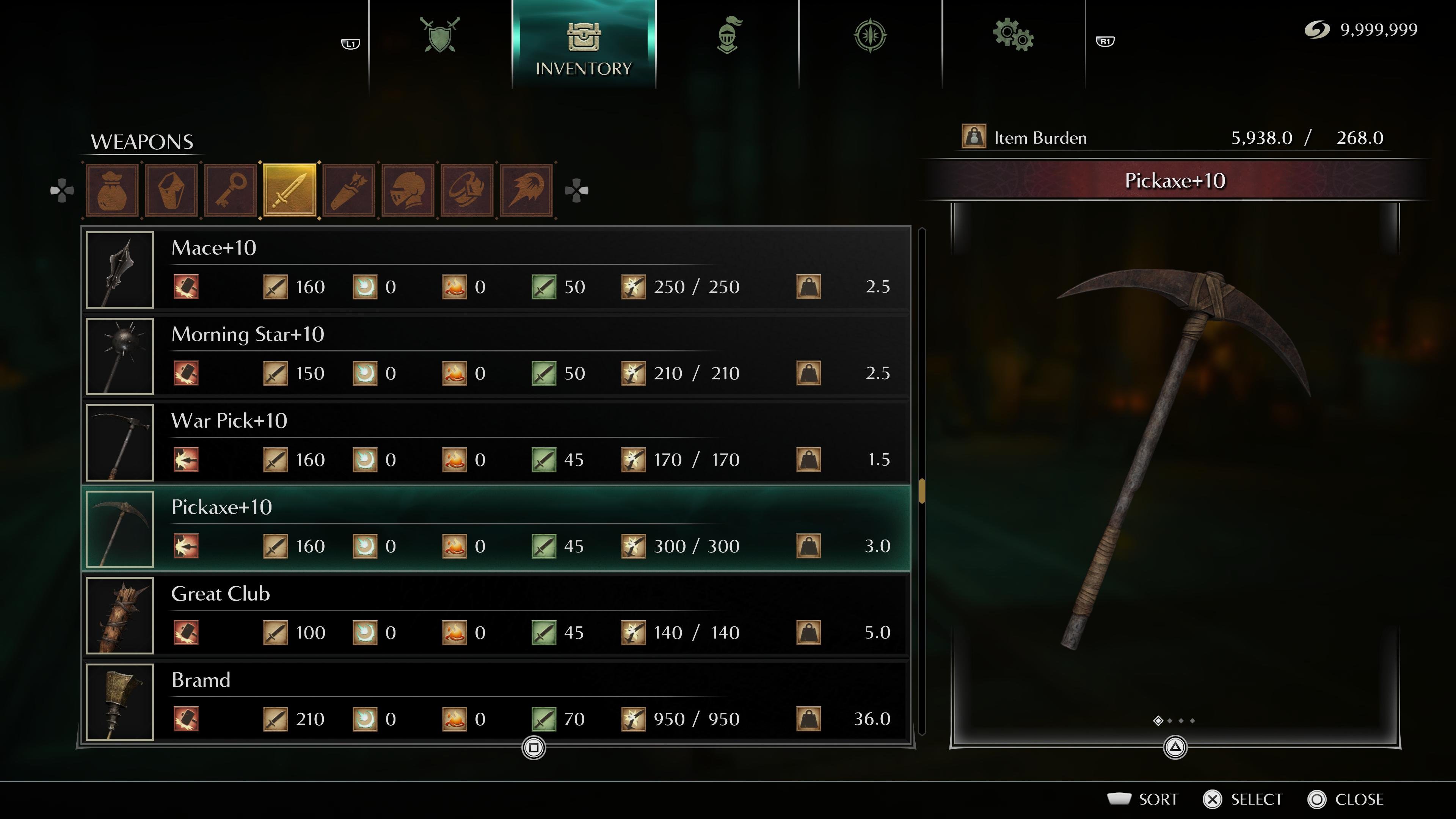
Task: Select the spells magic category icon
Action: coord(526,190)
